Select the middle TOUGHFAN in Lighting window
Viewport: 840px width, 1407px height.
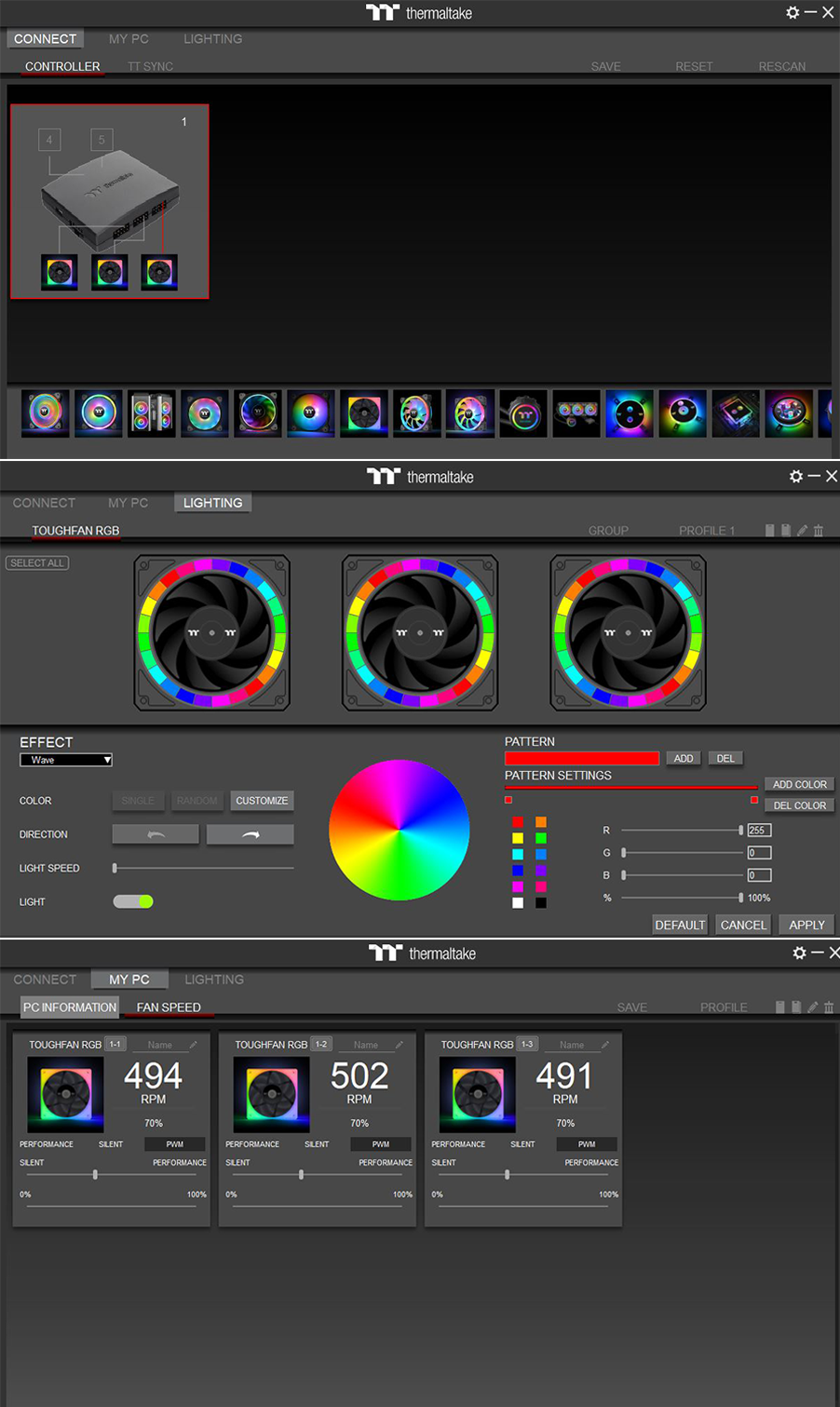(x=420, y=633)
